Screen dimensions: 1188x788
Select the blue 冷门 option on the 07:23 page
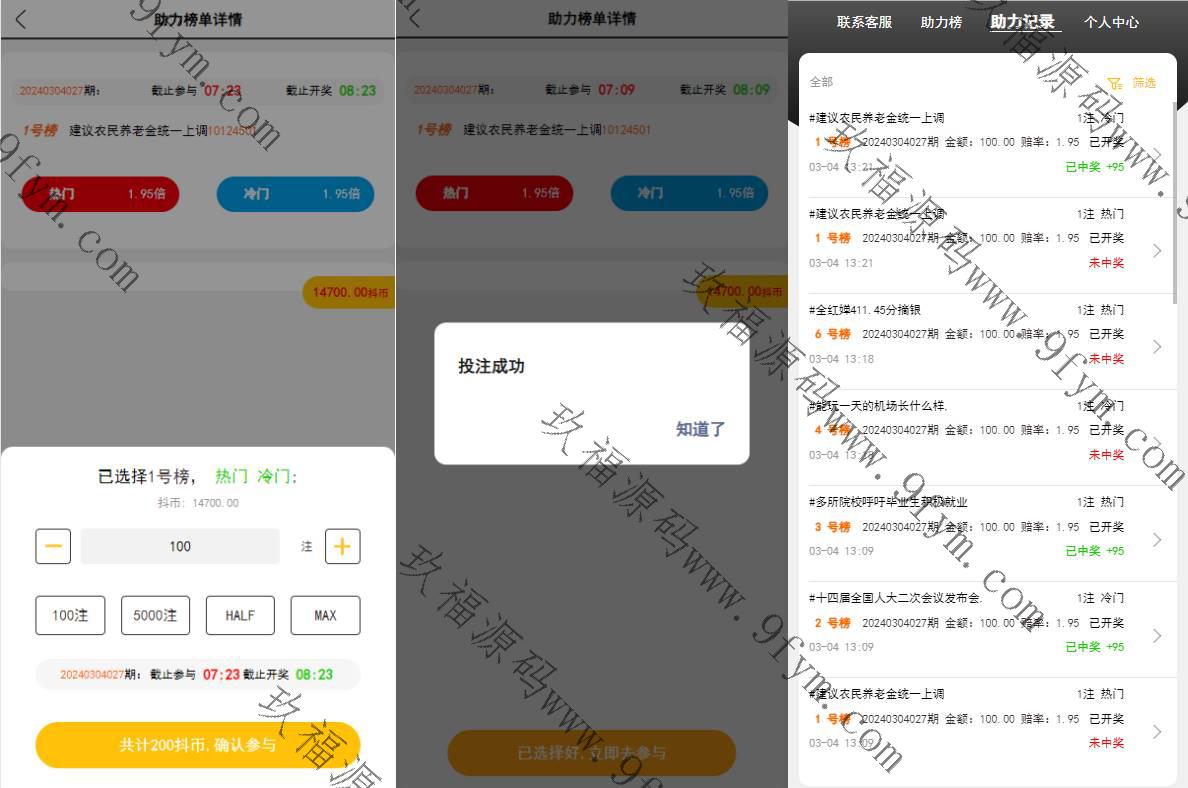pyautogui.click(x=295, y=194)
